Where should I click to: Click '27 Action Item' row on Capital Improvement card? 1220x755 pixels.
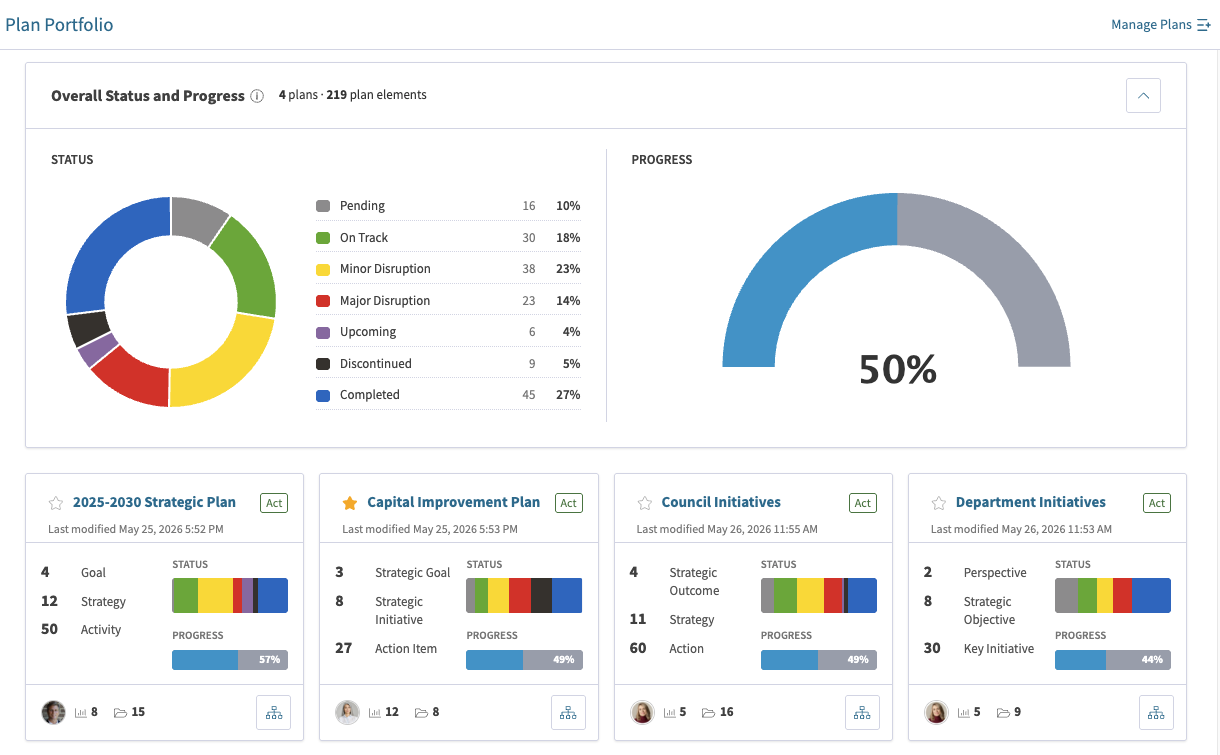(x=386, y=648)
